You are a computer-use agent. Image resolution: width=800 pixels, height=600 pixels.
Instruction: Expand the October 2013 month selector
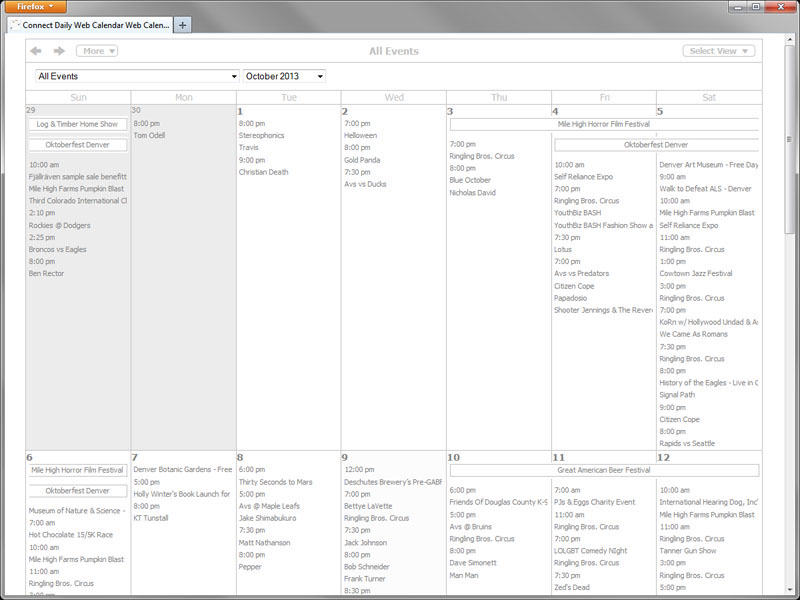click(x=284, y=76)
